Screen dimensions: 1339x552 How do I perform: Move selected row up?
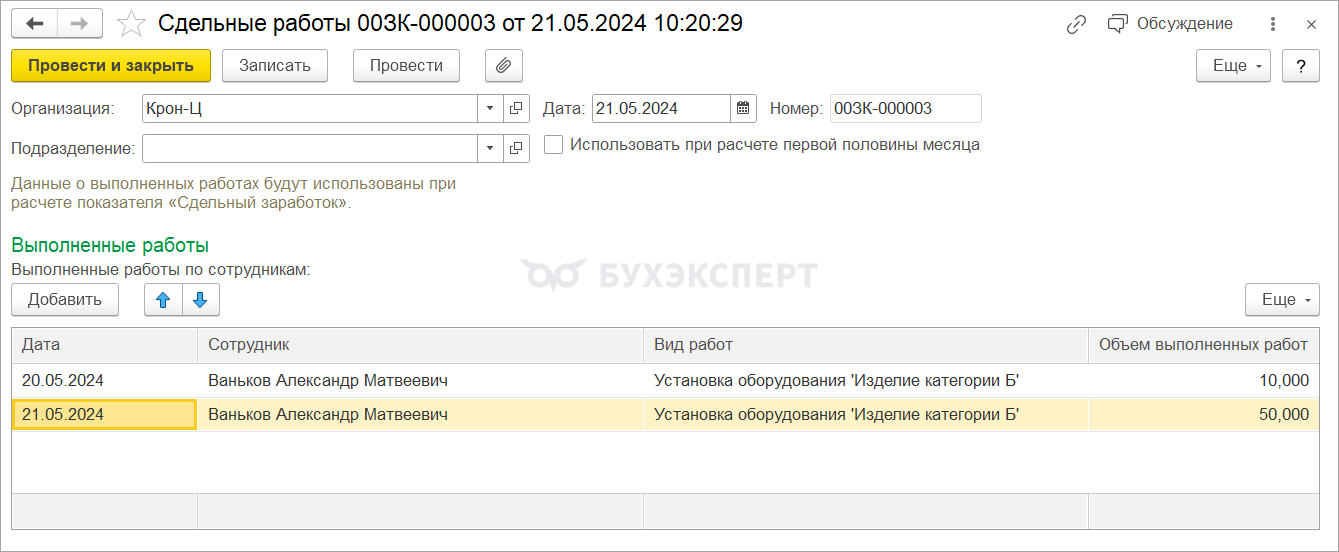click(x=163, y=300)
